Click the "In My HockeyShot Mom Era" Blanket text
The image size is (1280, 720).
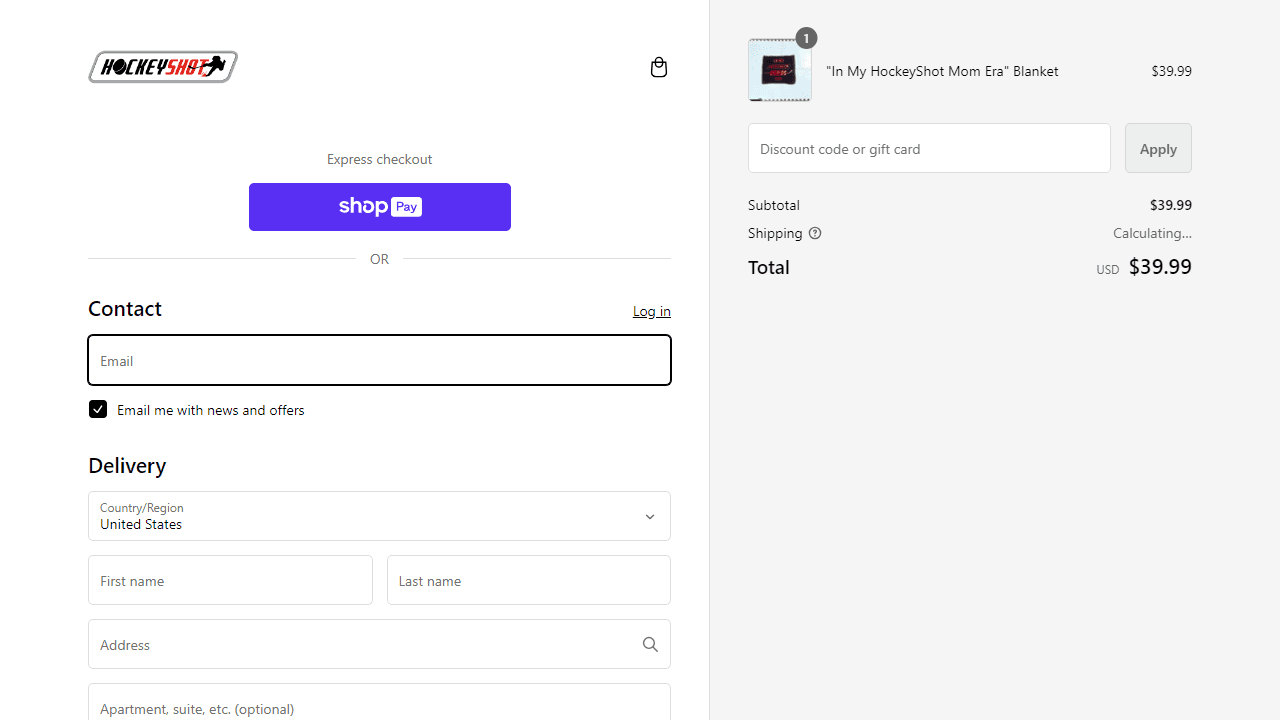942,71
